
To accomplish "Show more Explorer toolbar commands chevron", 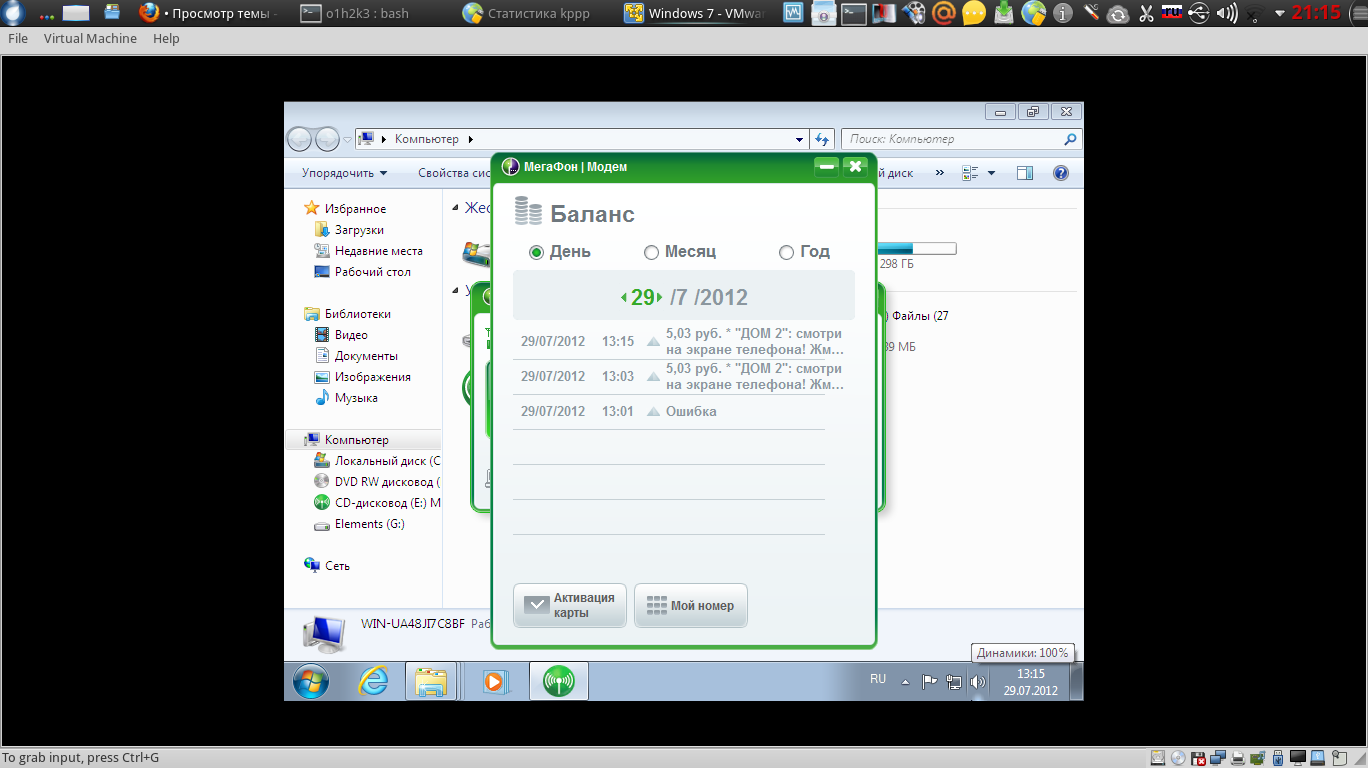I will 939,173.
